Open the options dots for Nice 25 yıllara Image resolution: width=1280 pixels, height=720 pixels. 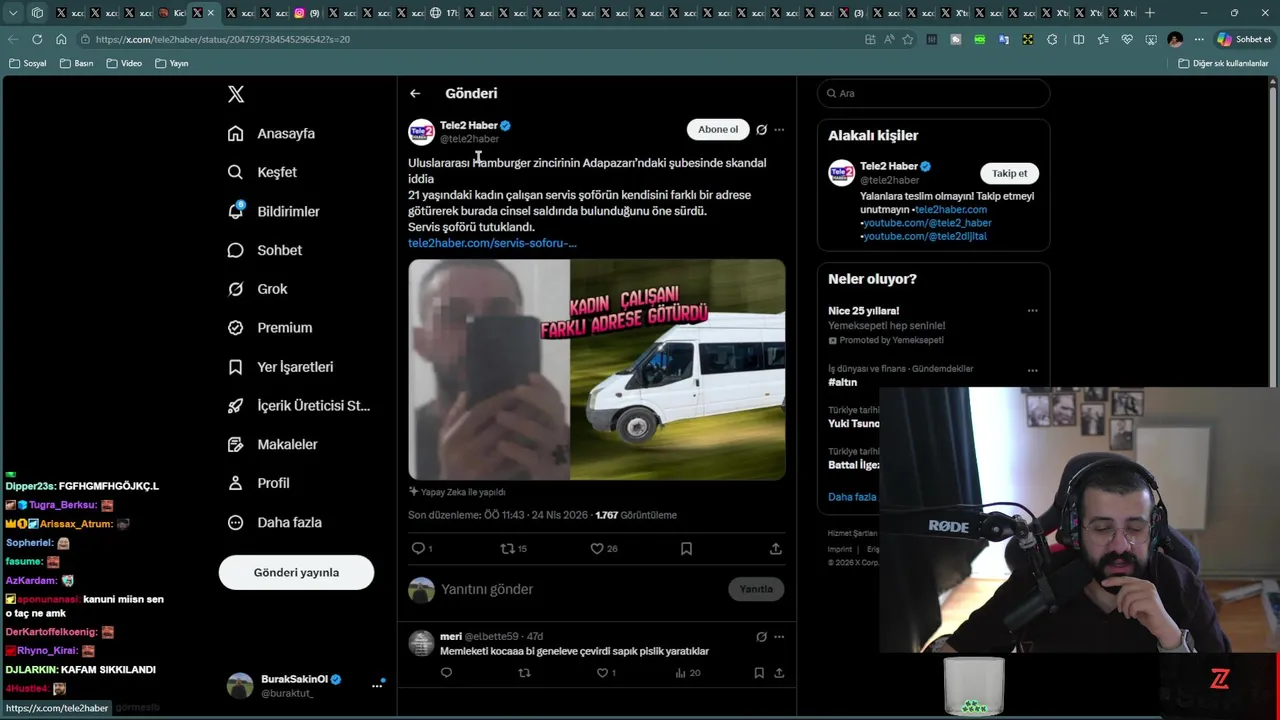pos(1032,311)
